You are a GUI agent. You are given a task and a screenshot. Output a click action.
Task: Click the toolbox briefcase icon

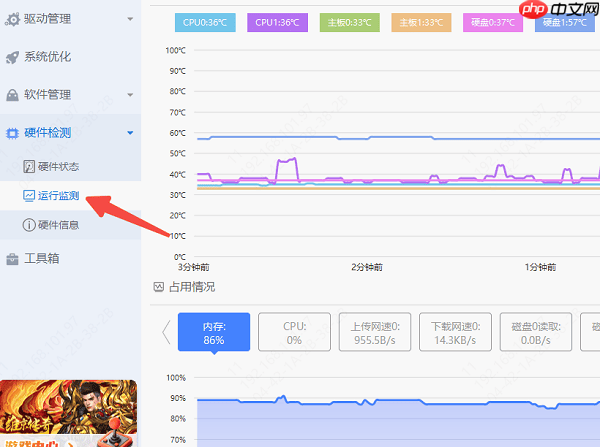coord(12,259)
